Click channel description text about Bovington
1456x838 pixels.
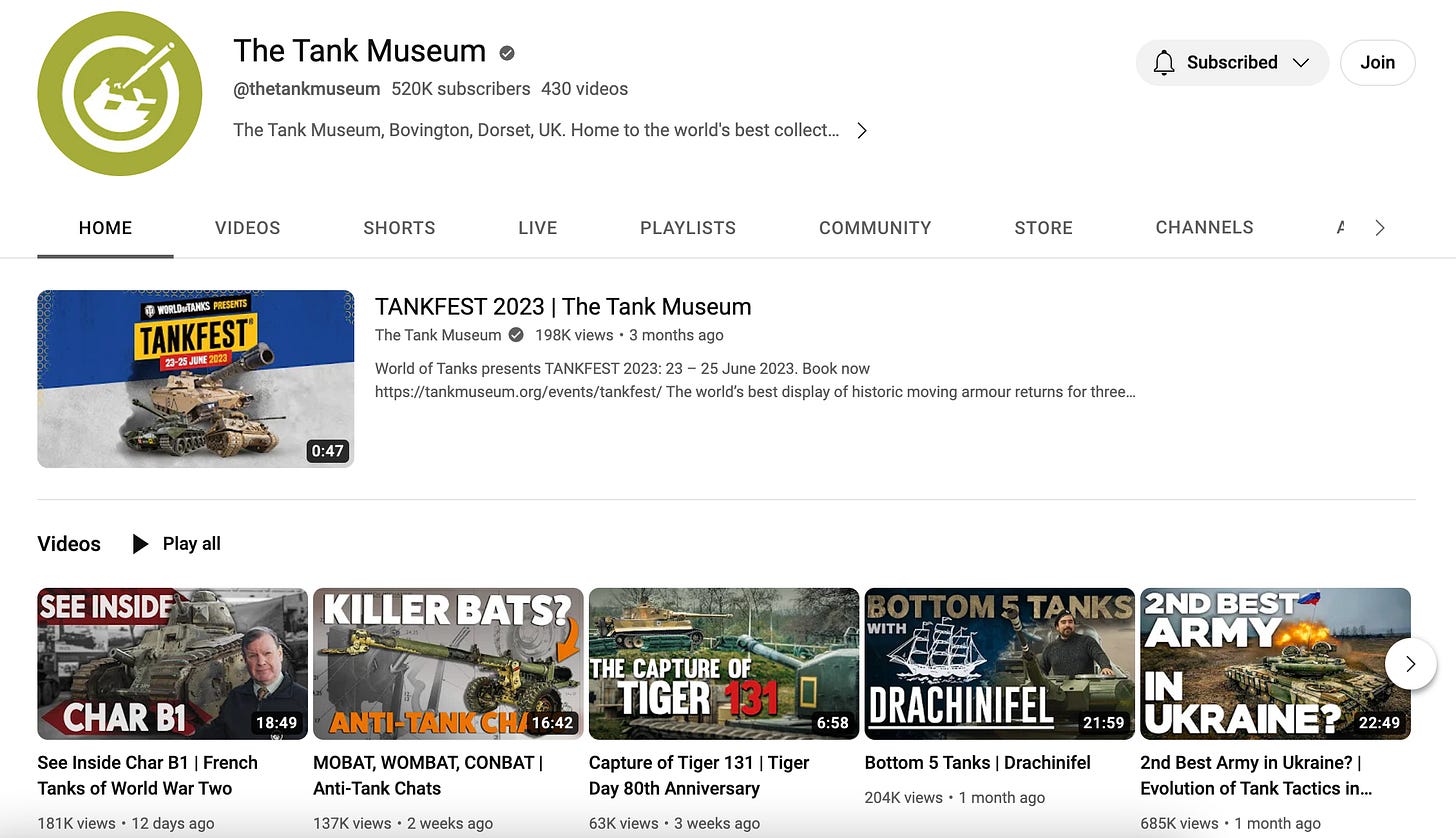pos(536,131)
